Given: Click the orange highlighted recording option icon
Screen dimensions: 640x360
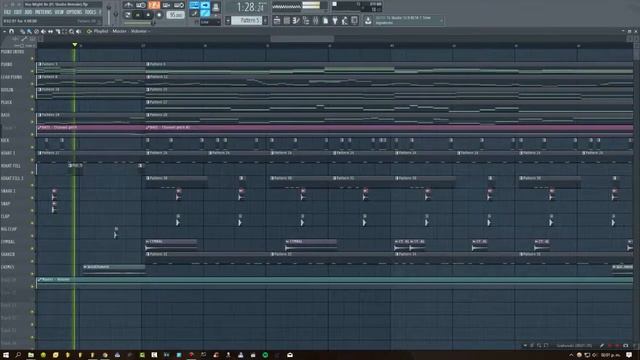Looking at the screenshot, I should tap(154, 5).
